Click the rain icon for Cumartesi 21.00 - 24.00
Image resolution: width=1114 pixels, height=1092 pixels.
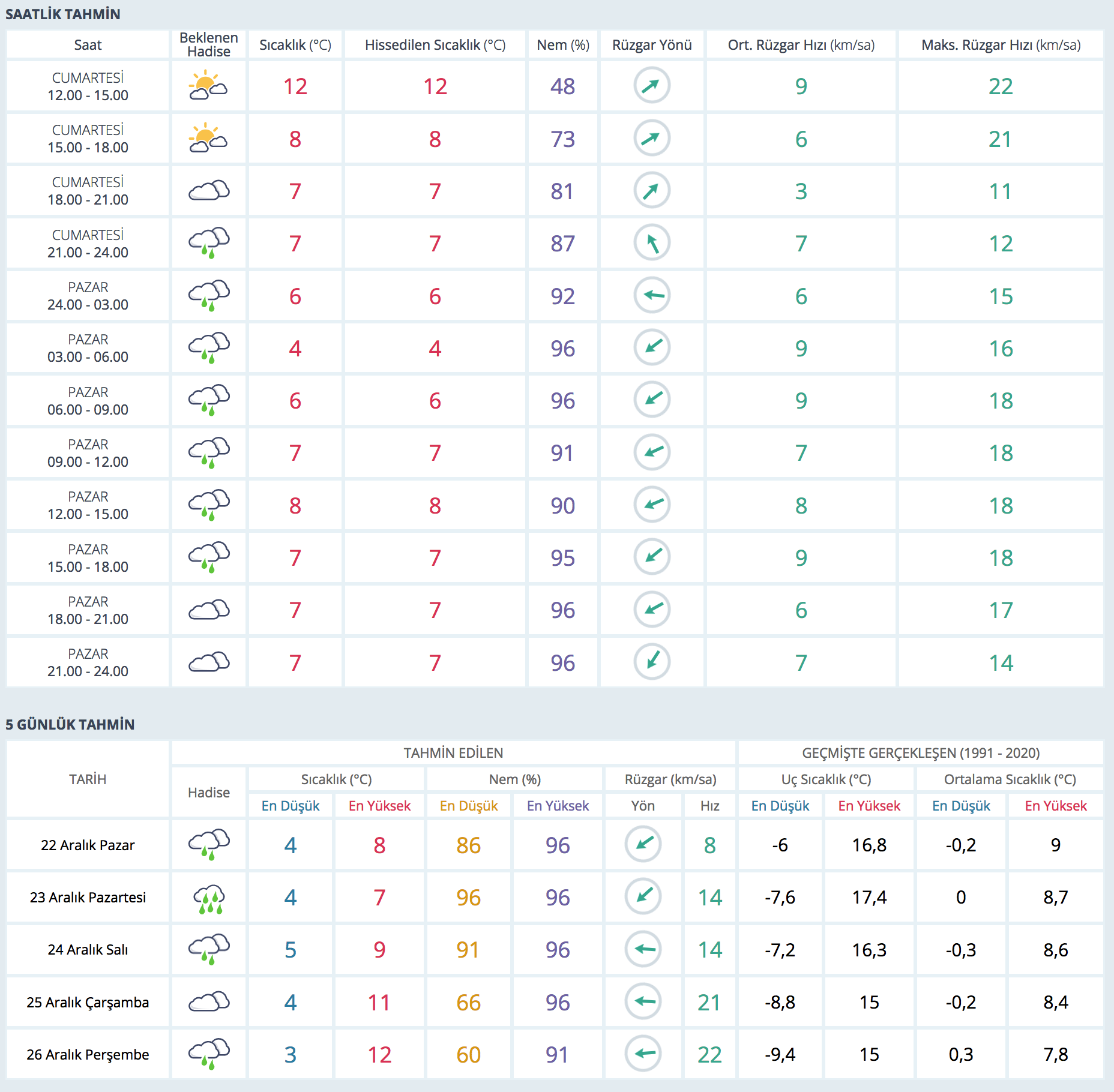[208, 243]
